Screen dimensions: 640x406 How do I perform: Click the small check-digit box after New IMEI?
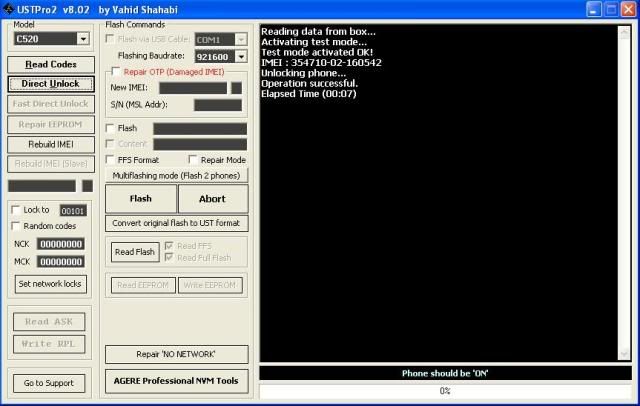click(237, 88)
